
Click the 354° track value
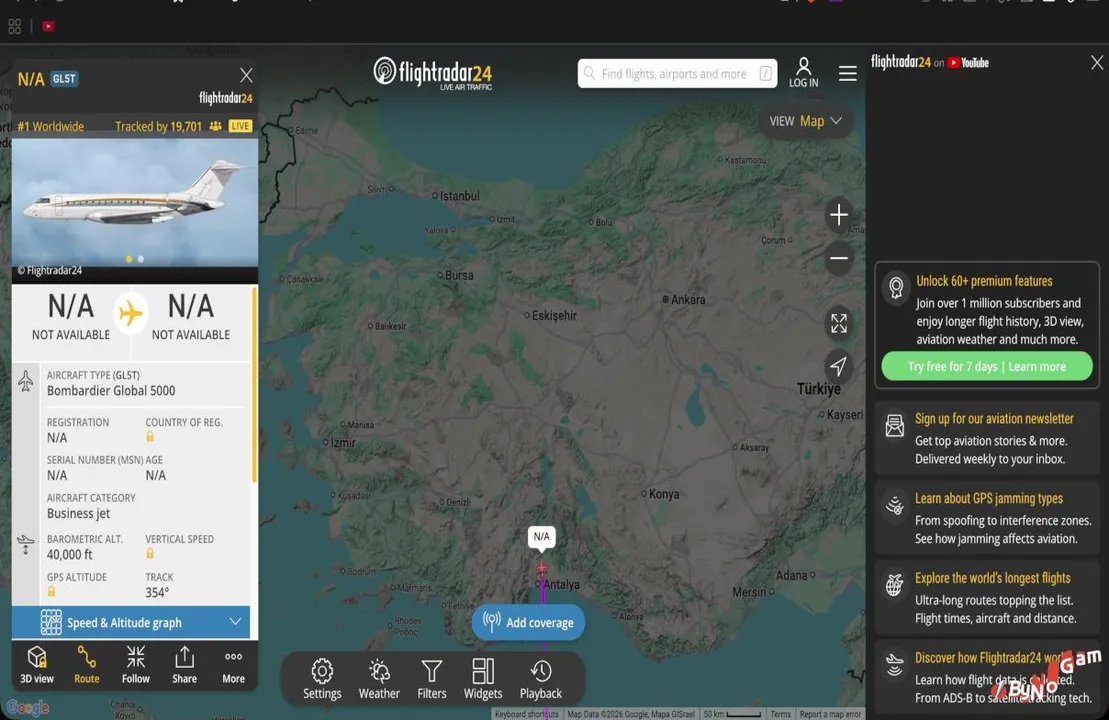157,593
